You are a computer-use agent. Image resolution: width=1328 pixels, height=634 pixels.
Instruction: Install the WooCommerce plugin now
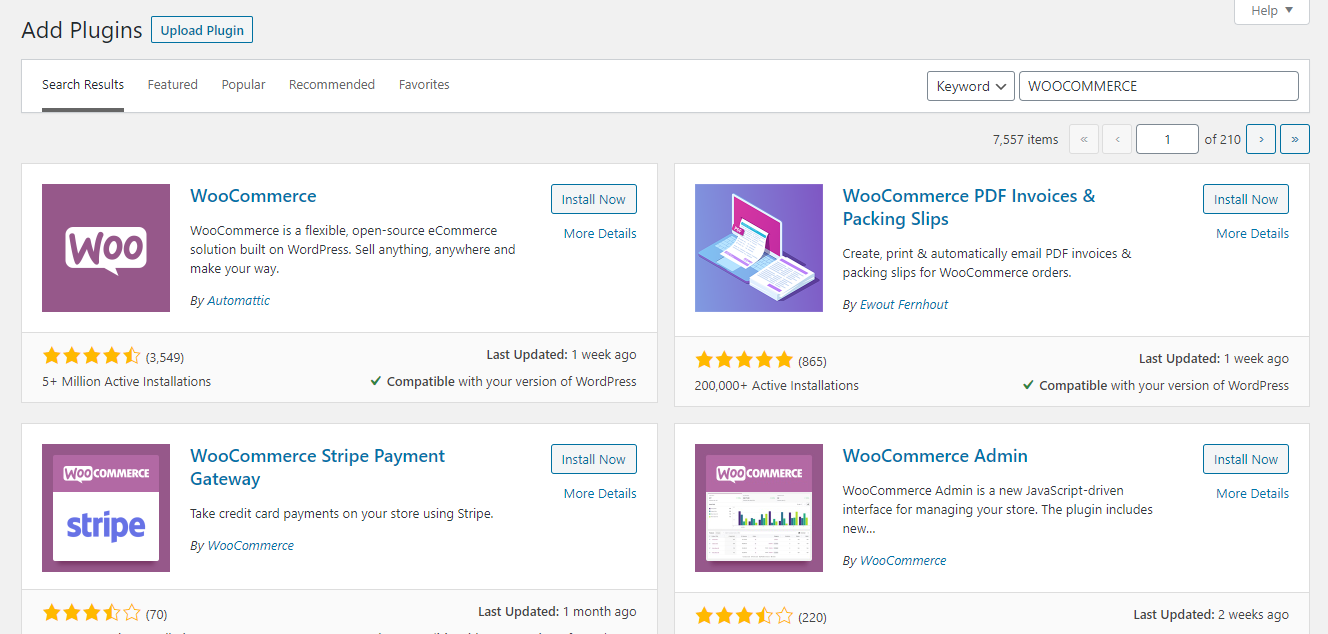594,199
